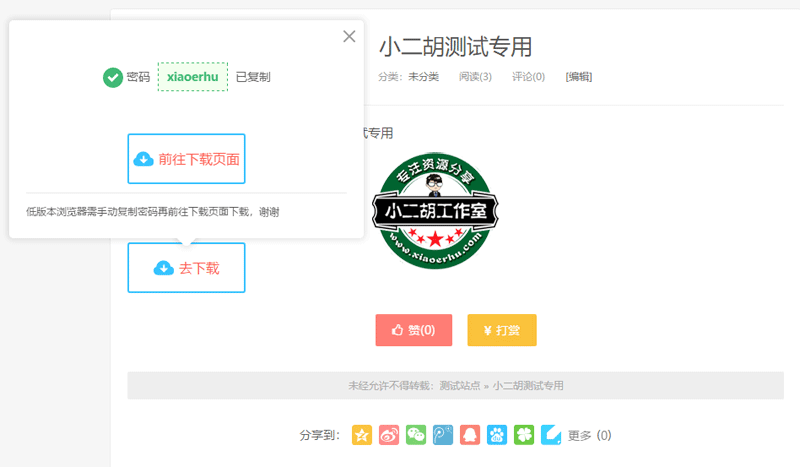Click the 密码 label in popup
Image resolution: width=800 pixels, height=467 pixels.
coord(138,77)
